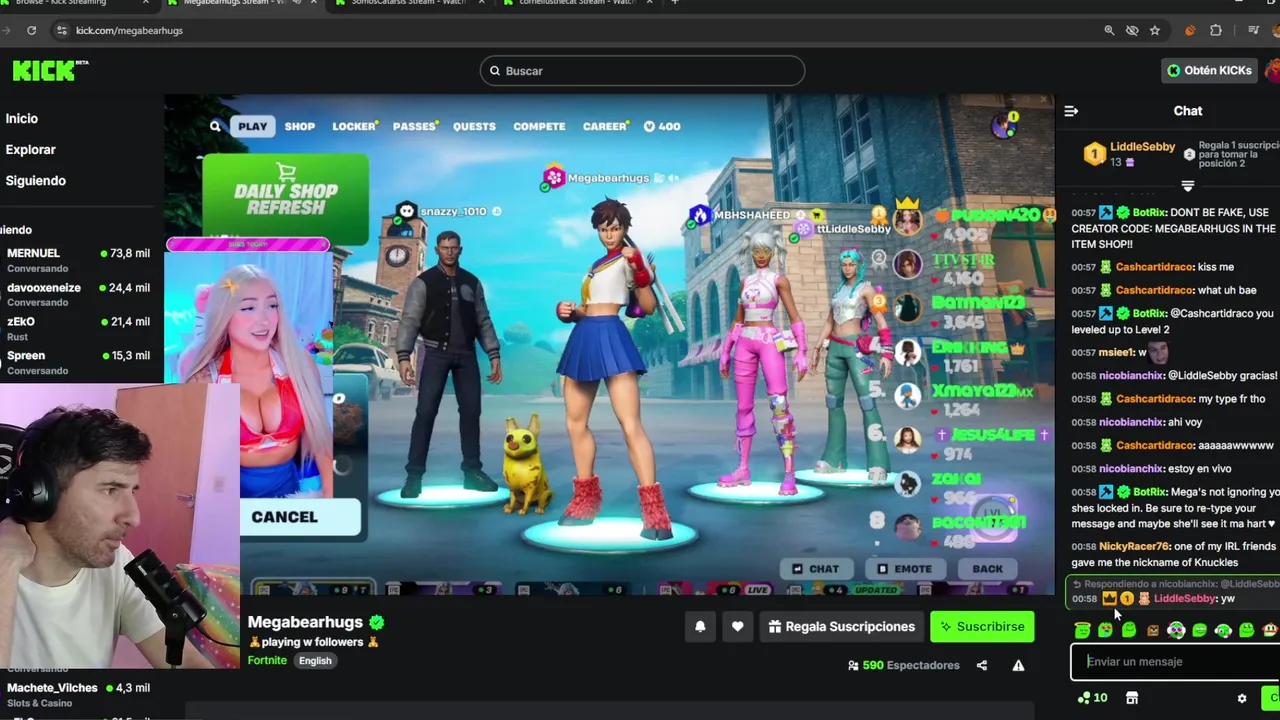Click the LiddleSebby top gifter badge
This screenshot has width=1280, height=720.
click(x=1095, y=154)
